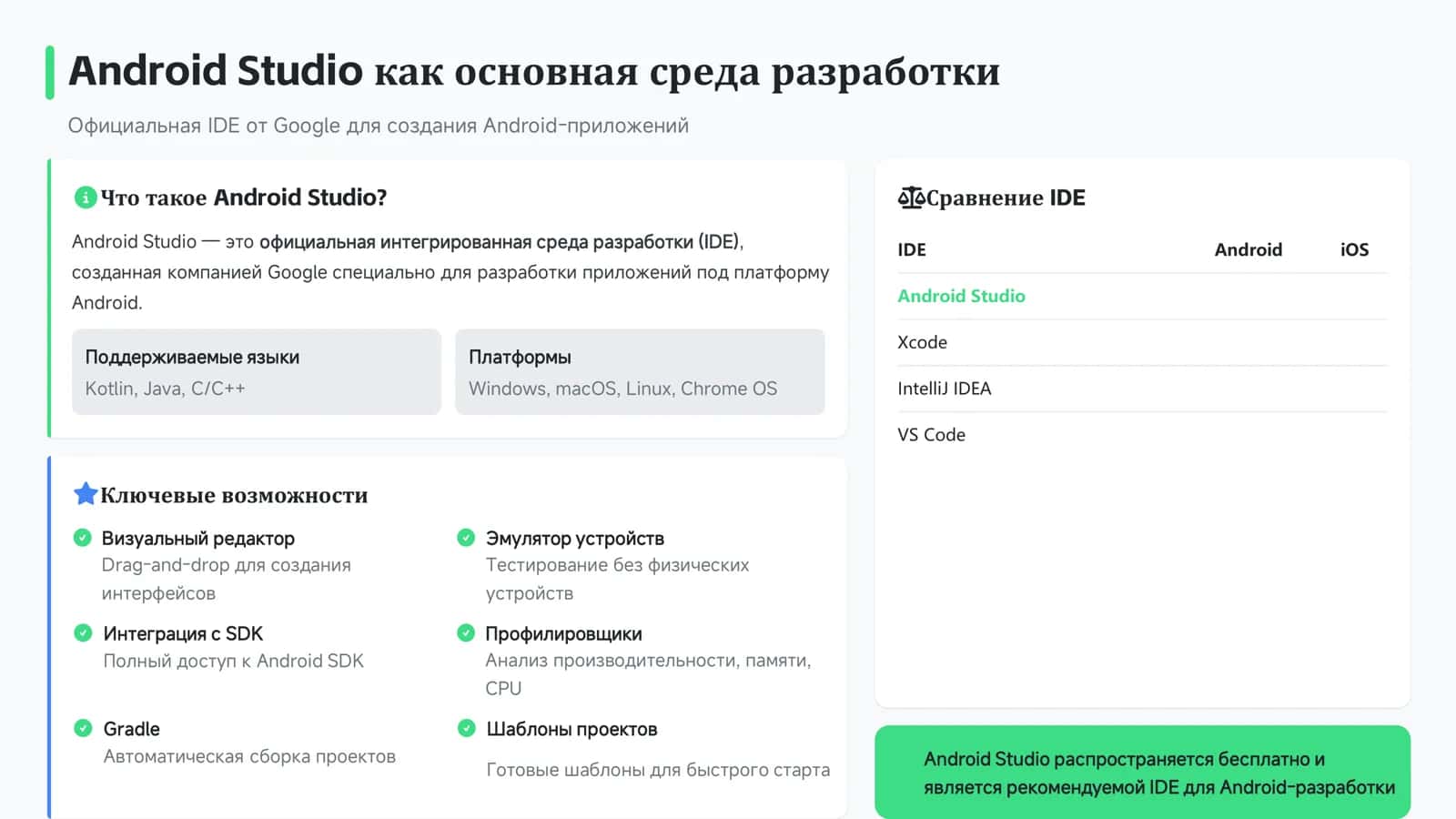Click the text 'Полный доступ к Android SDK'
This screenshot has height=819, width=1456.
click(234, 661)
